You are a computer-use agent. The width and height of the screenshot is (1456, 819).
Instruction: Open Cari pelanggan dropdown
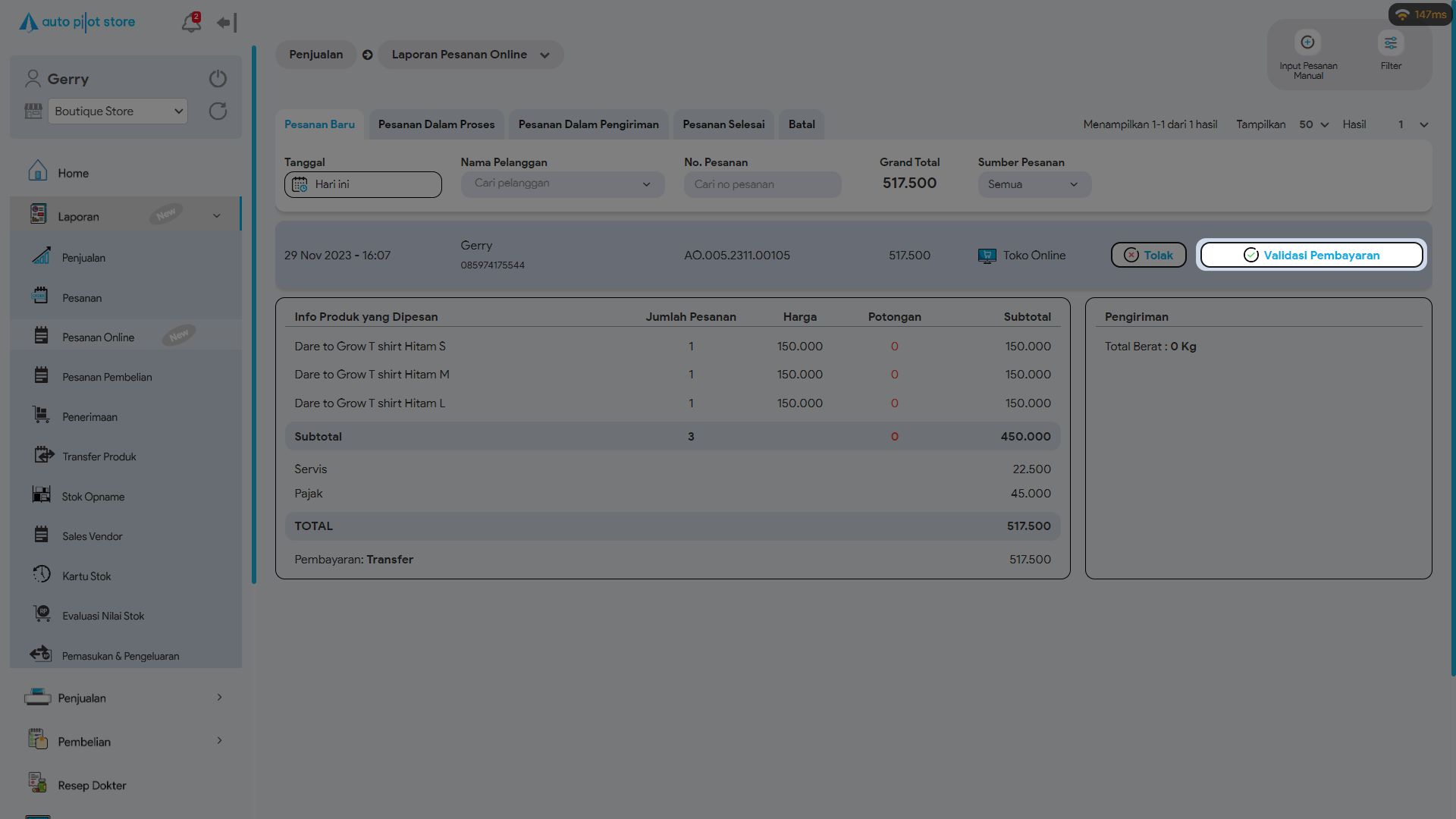(562, 184)
